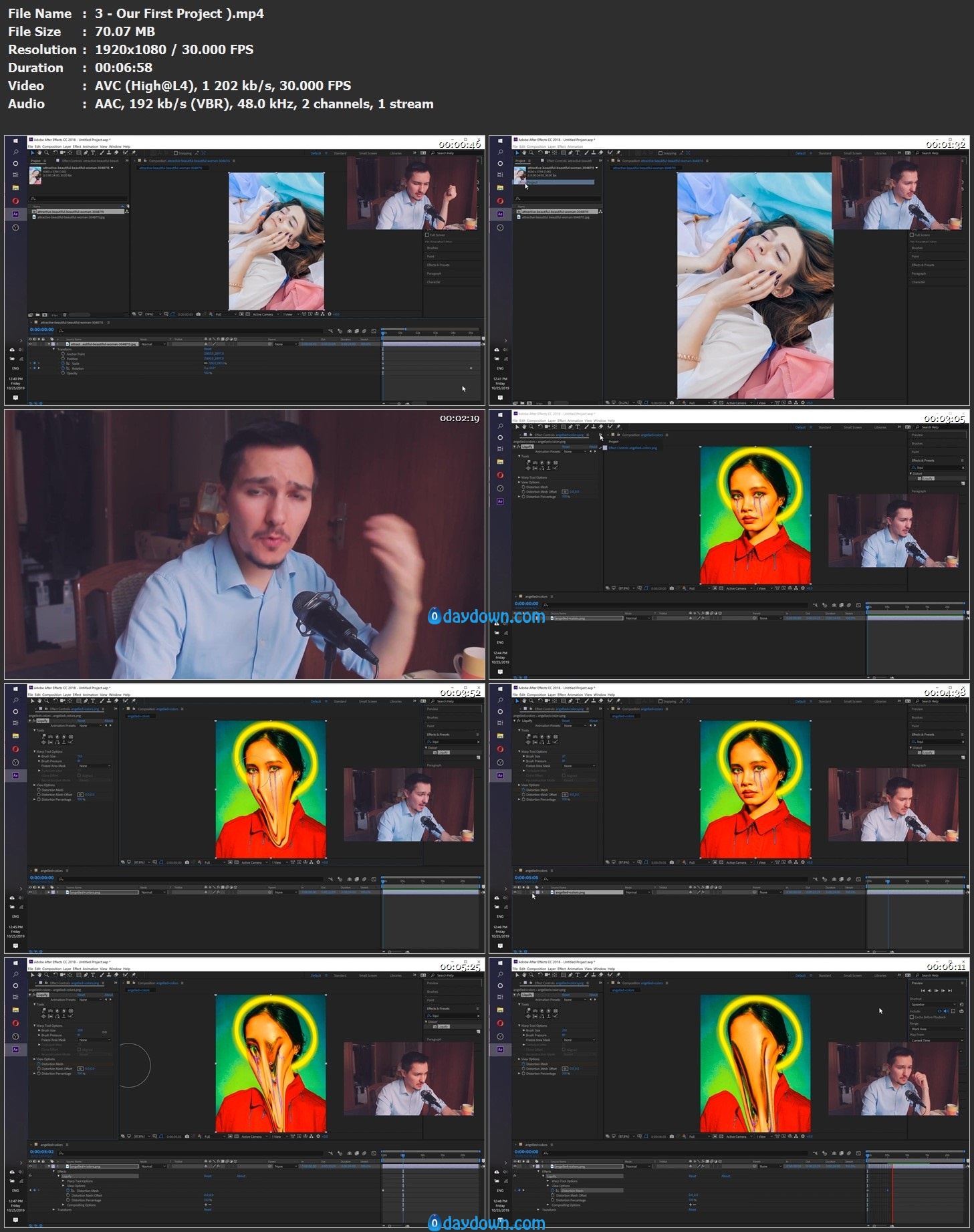Viewport: 974px width, 1232px height.
Task: Open the Paragraph panel in the 00:00:46 frame
Action: point(435,273)
